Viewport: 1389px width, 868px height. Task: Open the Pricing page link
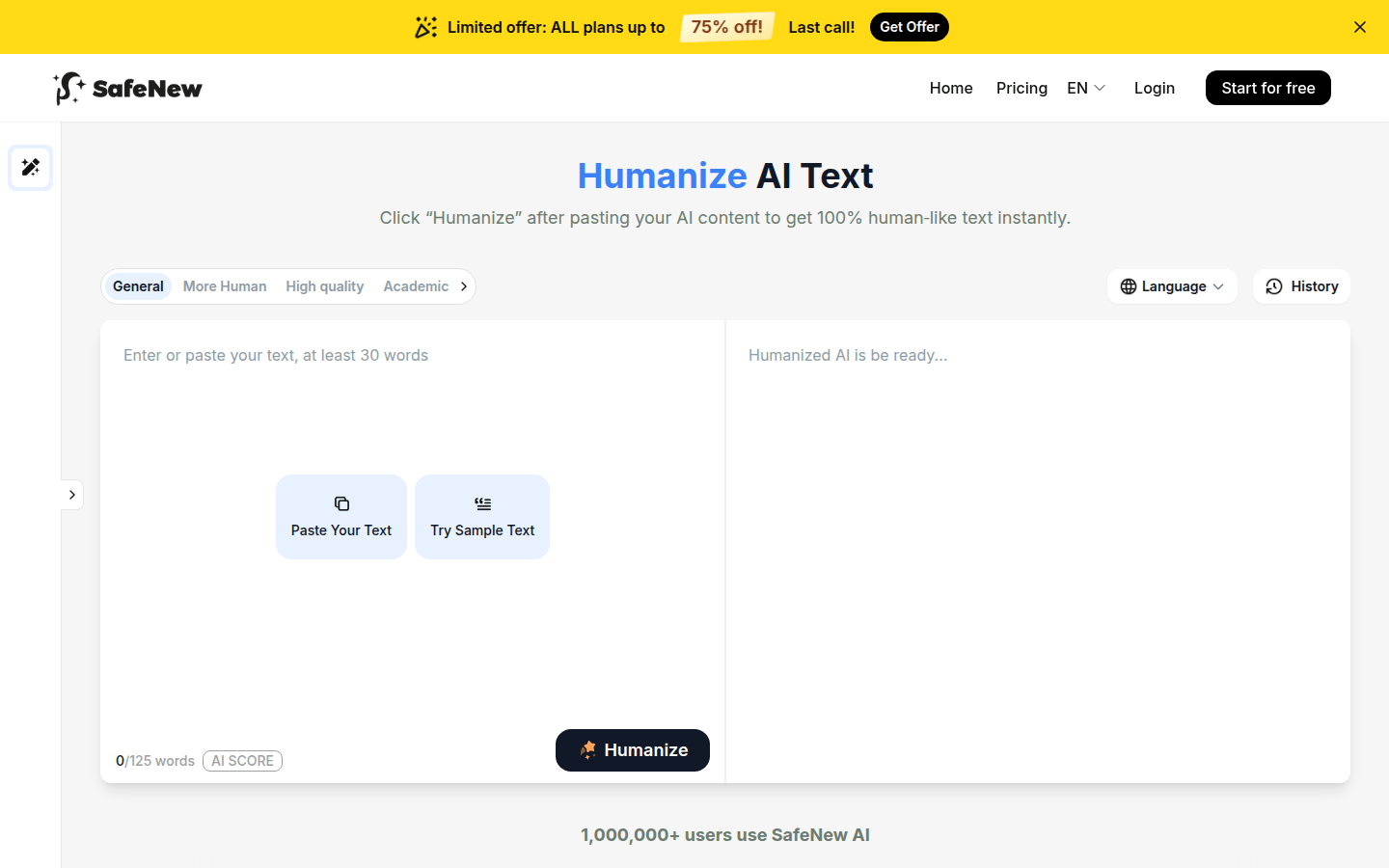point(1021,88)
